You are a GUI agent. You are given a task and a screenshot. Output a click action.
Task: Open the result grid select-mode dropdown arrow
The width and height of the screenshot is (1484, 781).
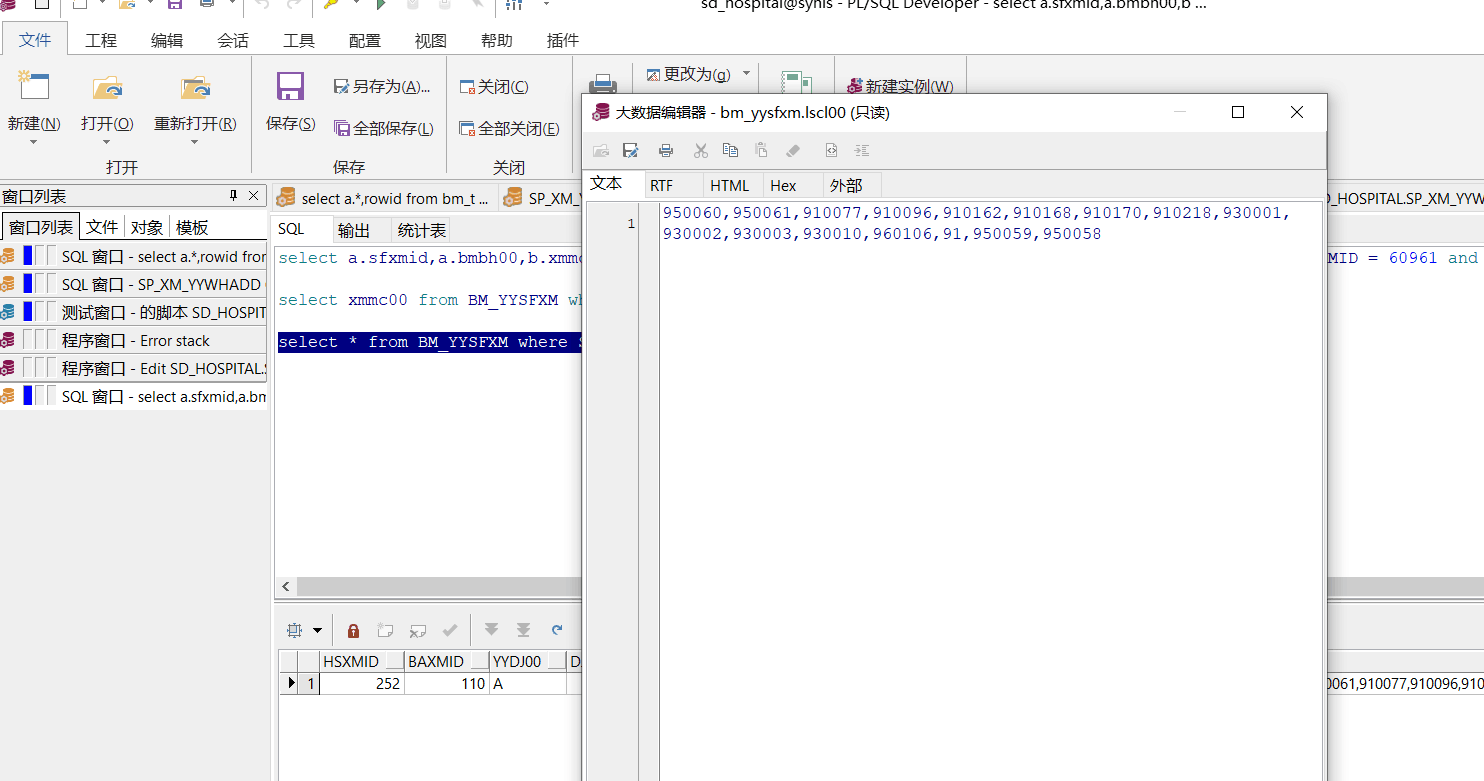tap(318, 631)
